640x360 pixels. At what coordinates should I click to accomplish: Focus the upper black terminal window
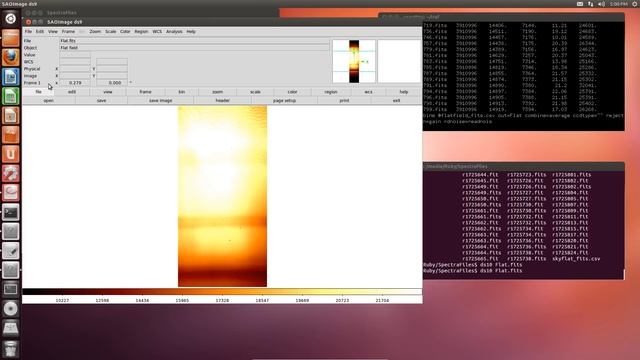coord(524,76)
